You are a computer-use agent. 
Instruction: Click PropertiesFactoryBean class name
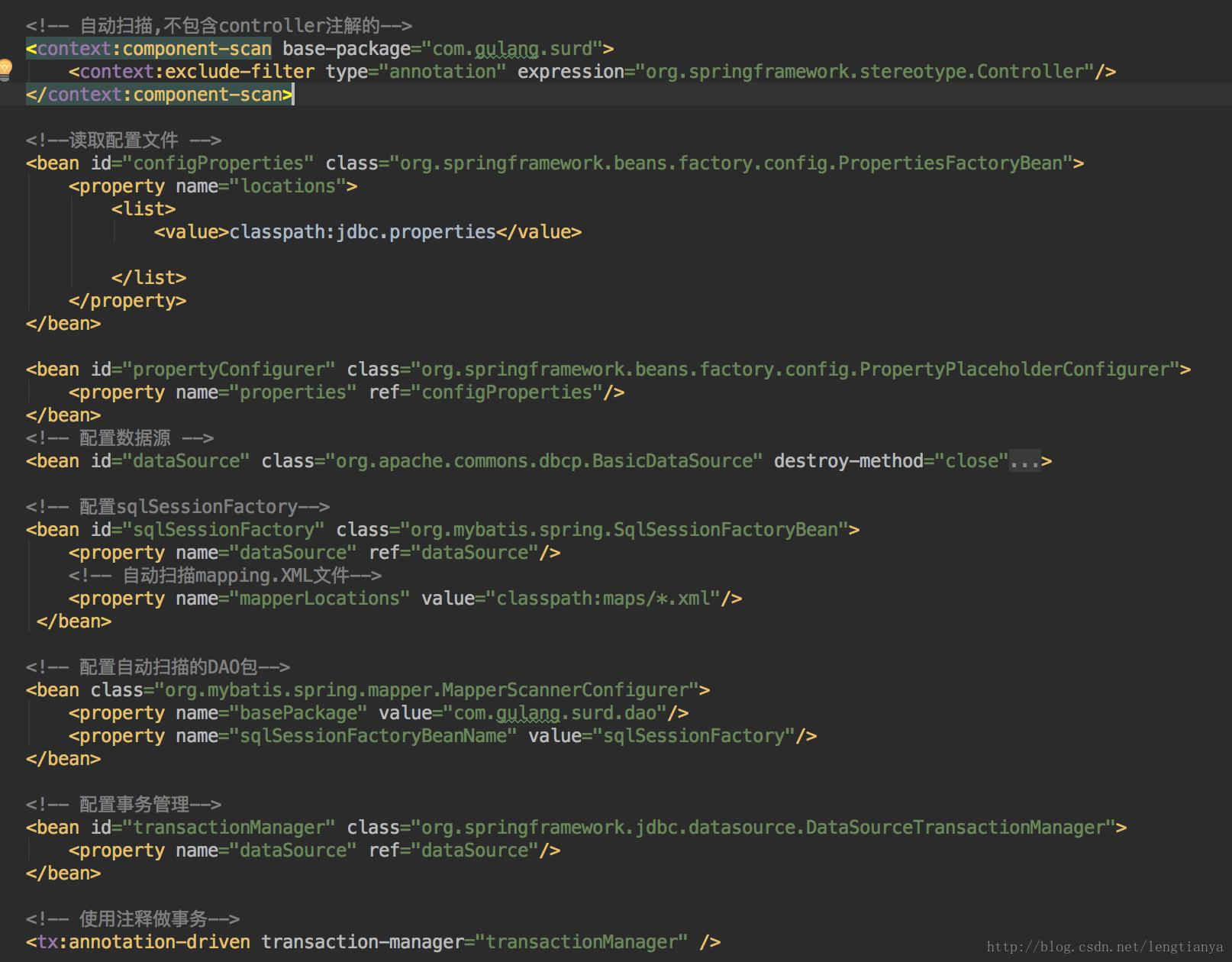point(950,163)
